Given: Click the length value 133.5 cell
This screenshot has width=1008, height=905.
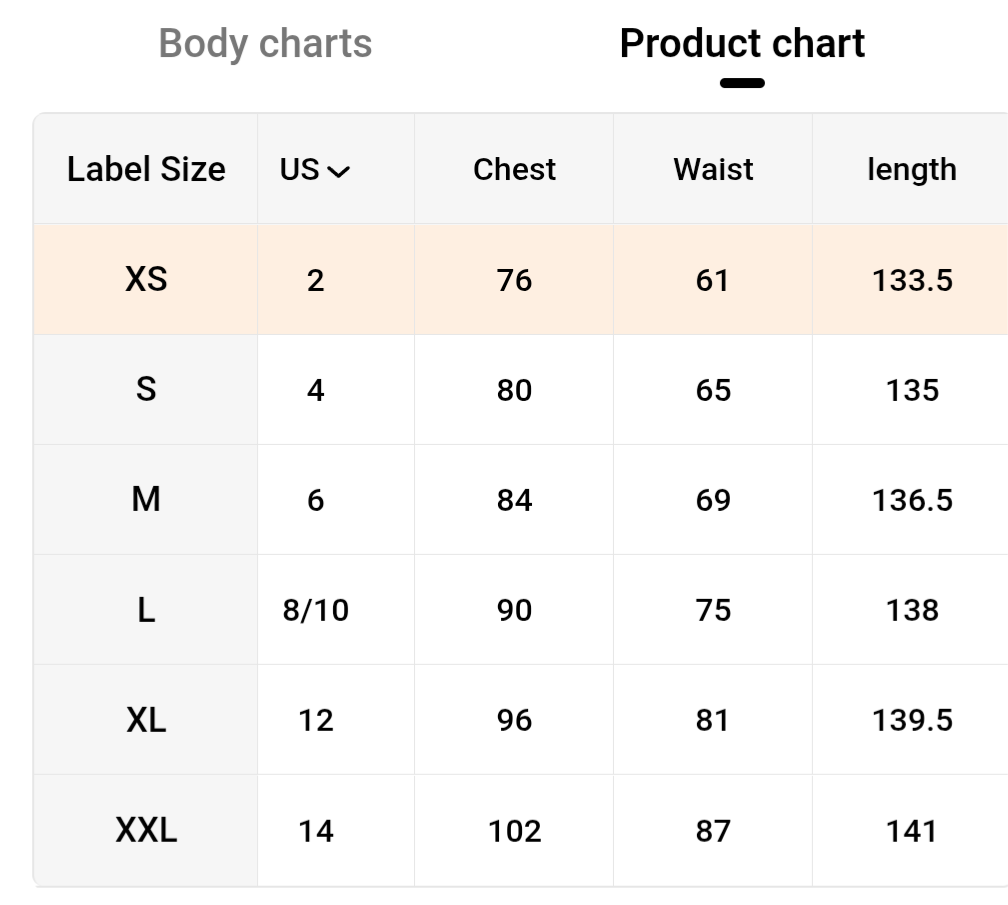Looking at the screenshot, I should click(912, 280).
